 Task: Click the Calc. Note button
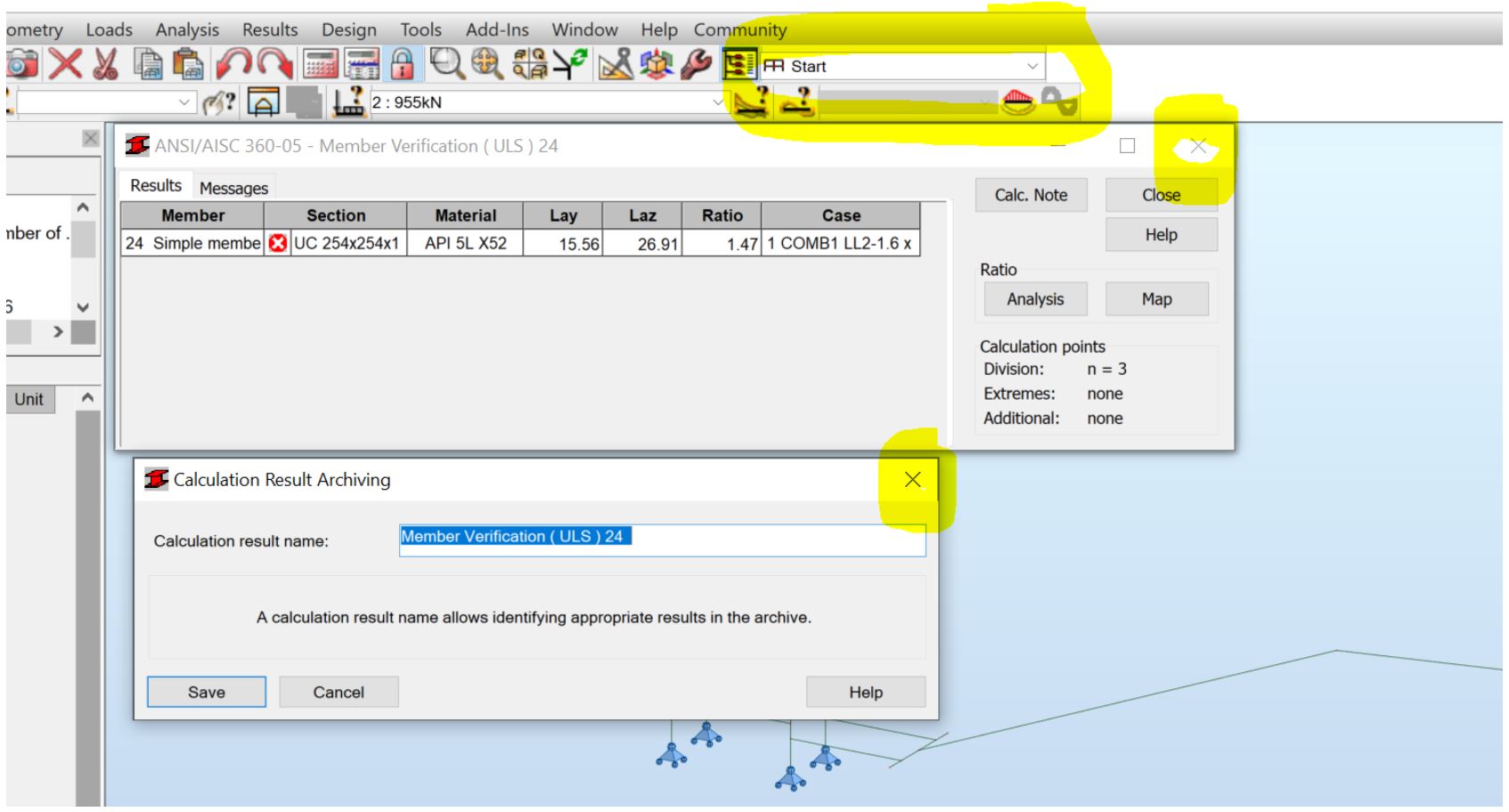click(x=1032, y=195)
